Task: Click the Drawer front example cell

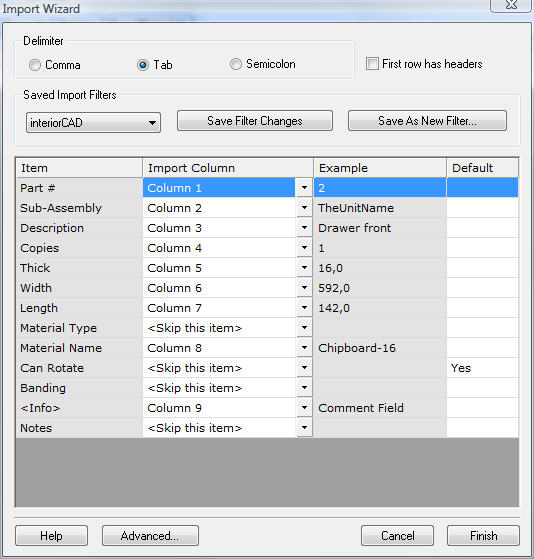Action: point(380,227)
